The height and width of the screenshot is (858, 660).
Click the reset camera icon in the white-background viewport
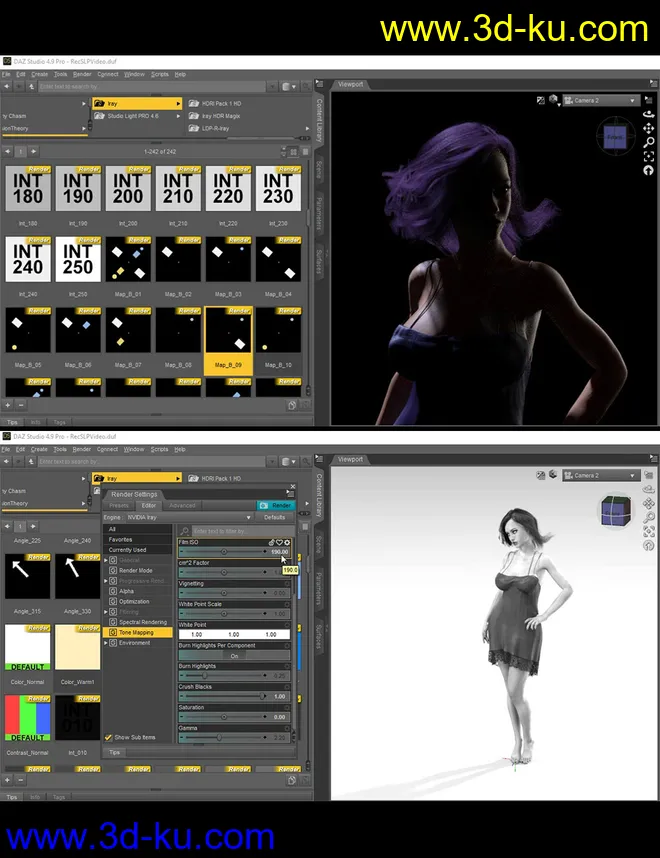pos(648,545)
